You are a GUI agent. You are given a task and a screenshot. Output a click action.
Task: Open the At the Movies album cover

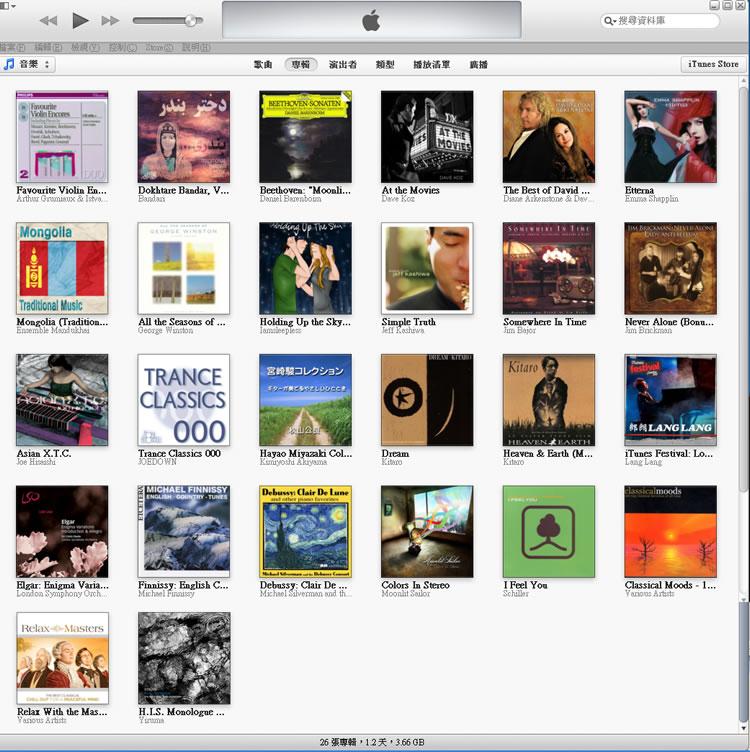(x=427, y=137)
